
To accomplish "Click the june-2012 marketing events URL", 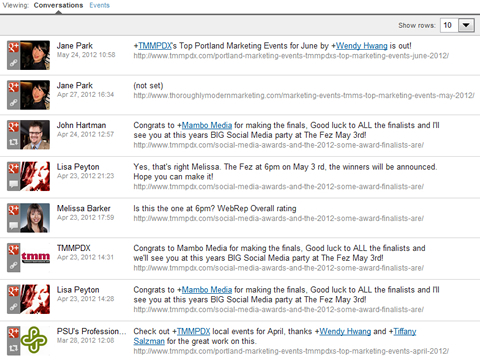I will (x=291, y=56).
